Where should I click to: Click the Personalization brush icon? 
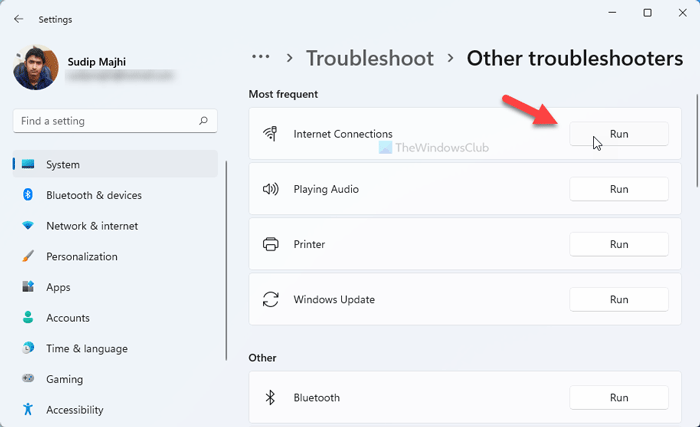pyautogui.click(x=28, y=257)
